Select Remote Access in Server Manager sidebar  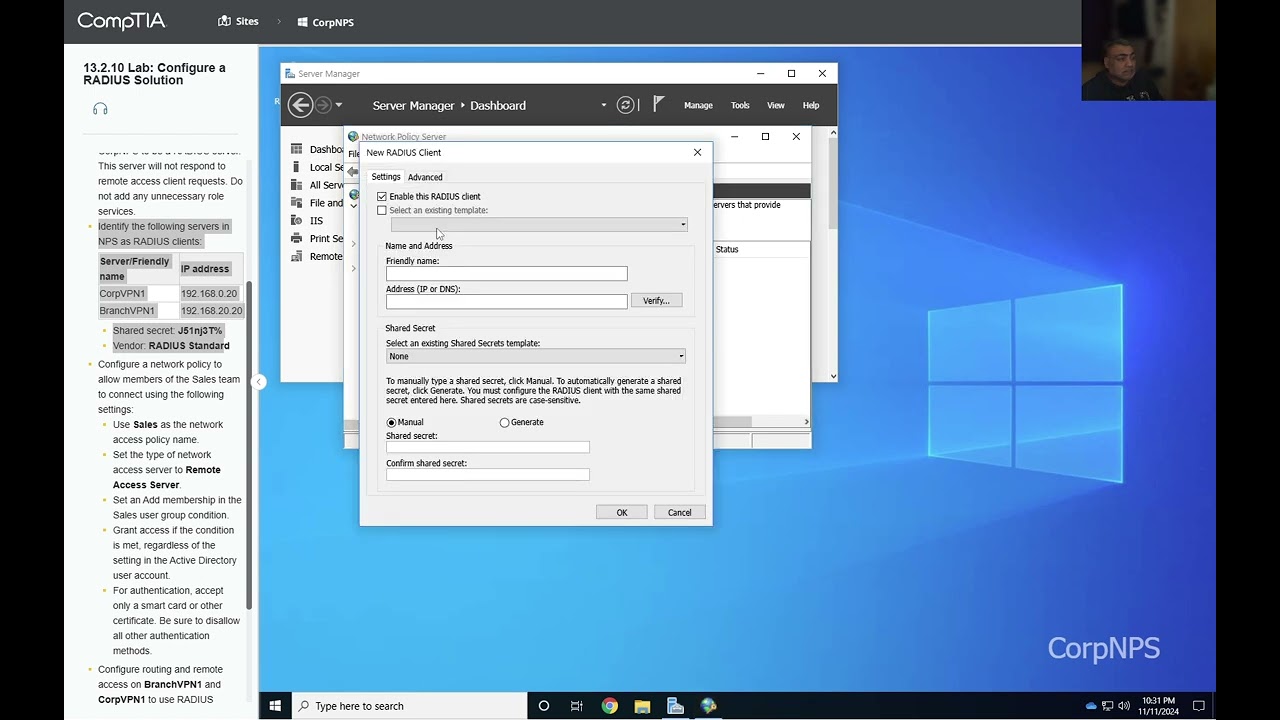click(326, 257)
